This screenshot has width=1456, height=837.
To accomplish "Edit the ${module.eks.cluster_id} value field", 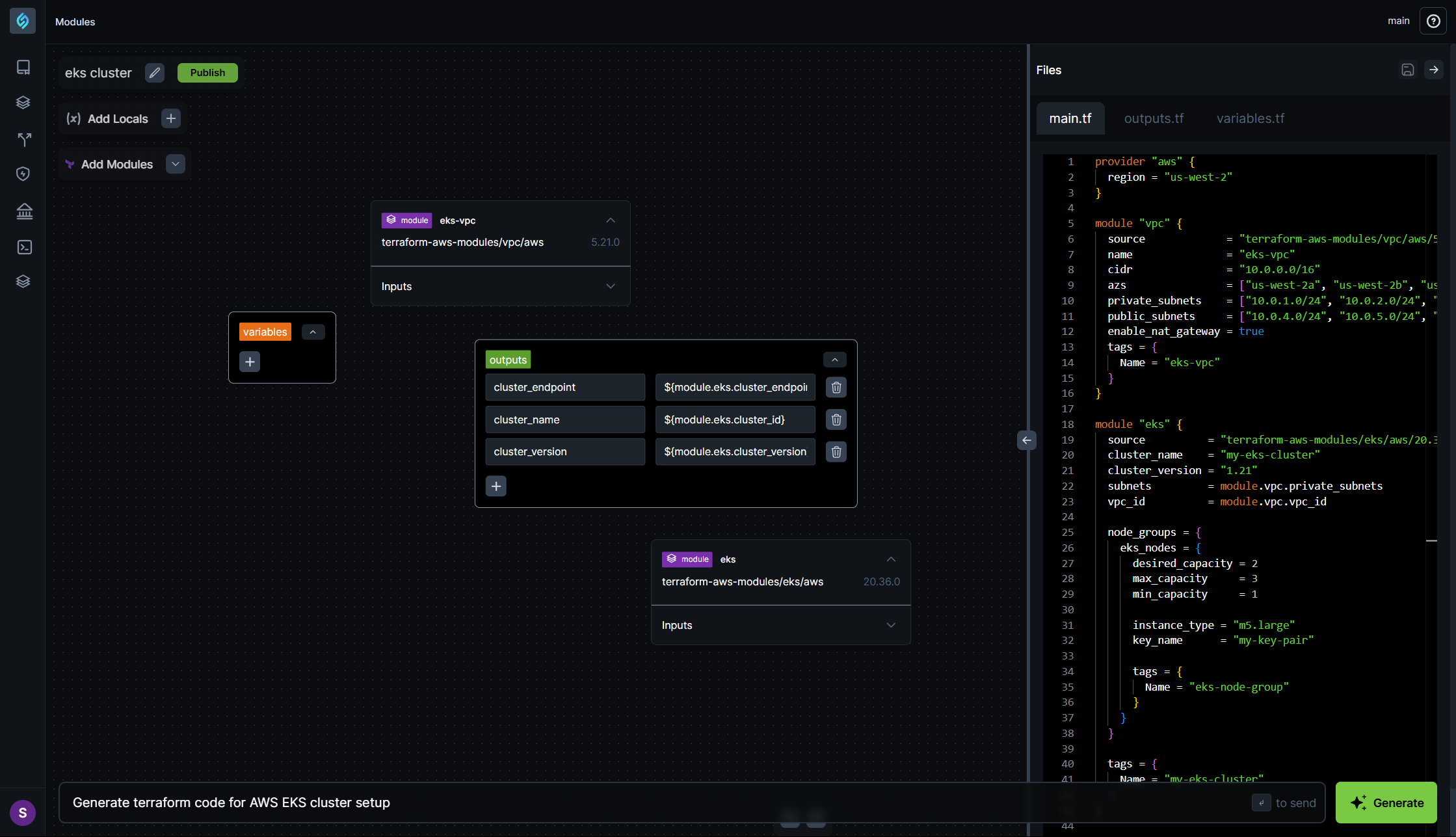I will pyautogui.click(x=735, y=419).
